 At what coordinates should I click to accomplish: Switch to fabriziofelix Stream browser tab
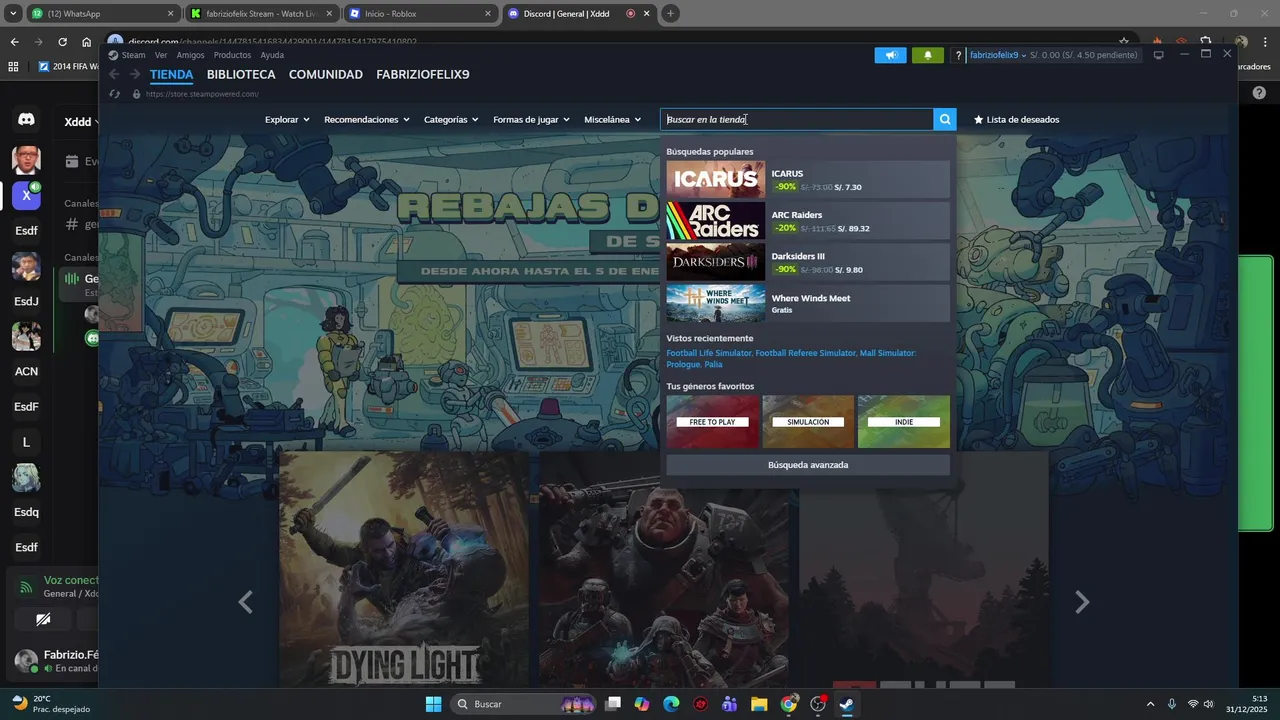tap(261, 14)
